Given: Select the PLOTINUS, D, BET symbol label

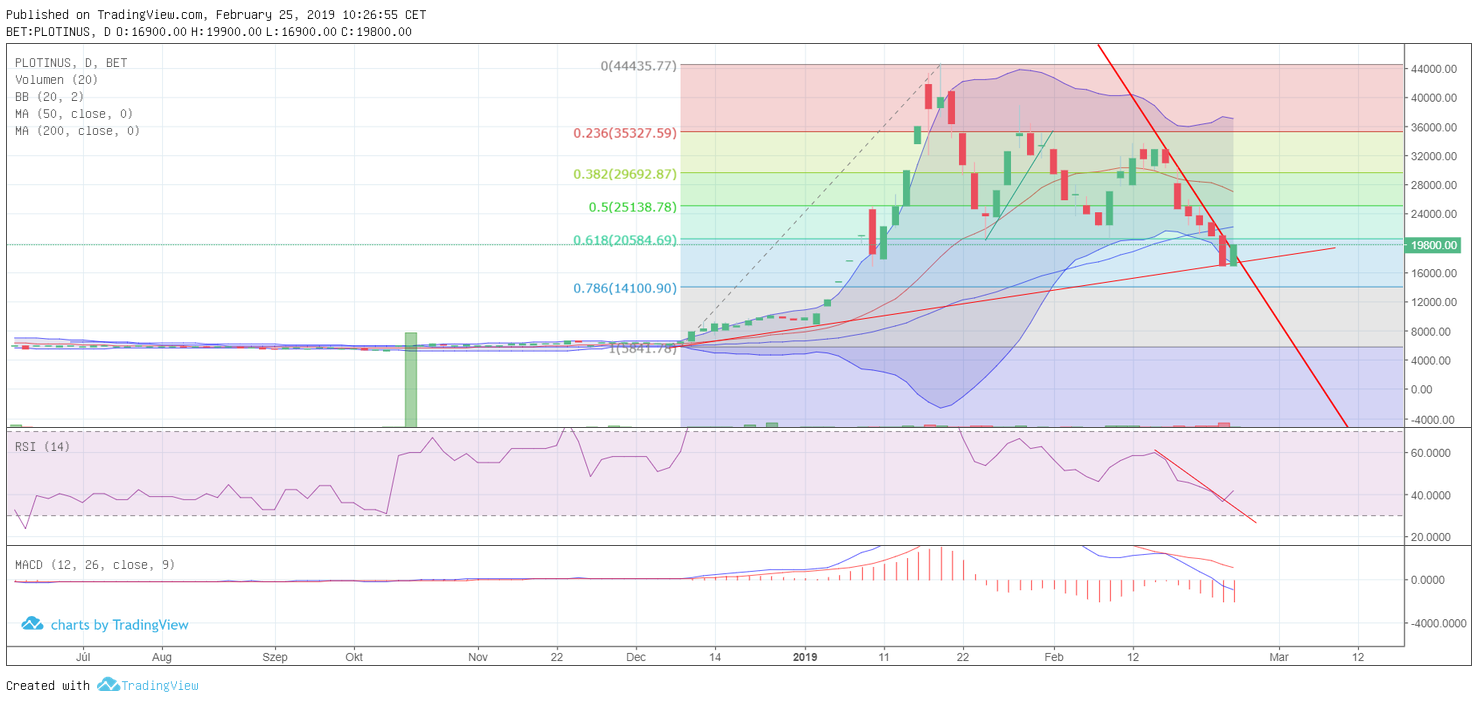Looking at the screenshot, I should [x=71, y=63].
